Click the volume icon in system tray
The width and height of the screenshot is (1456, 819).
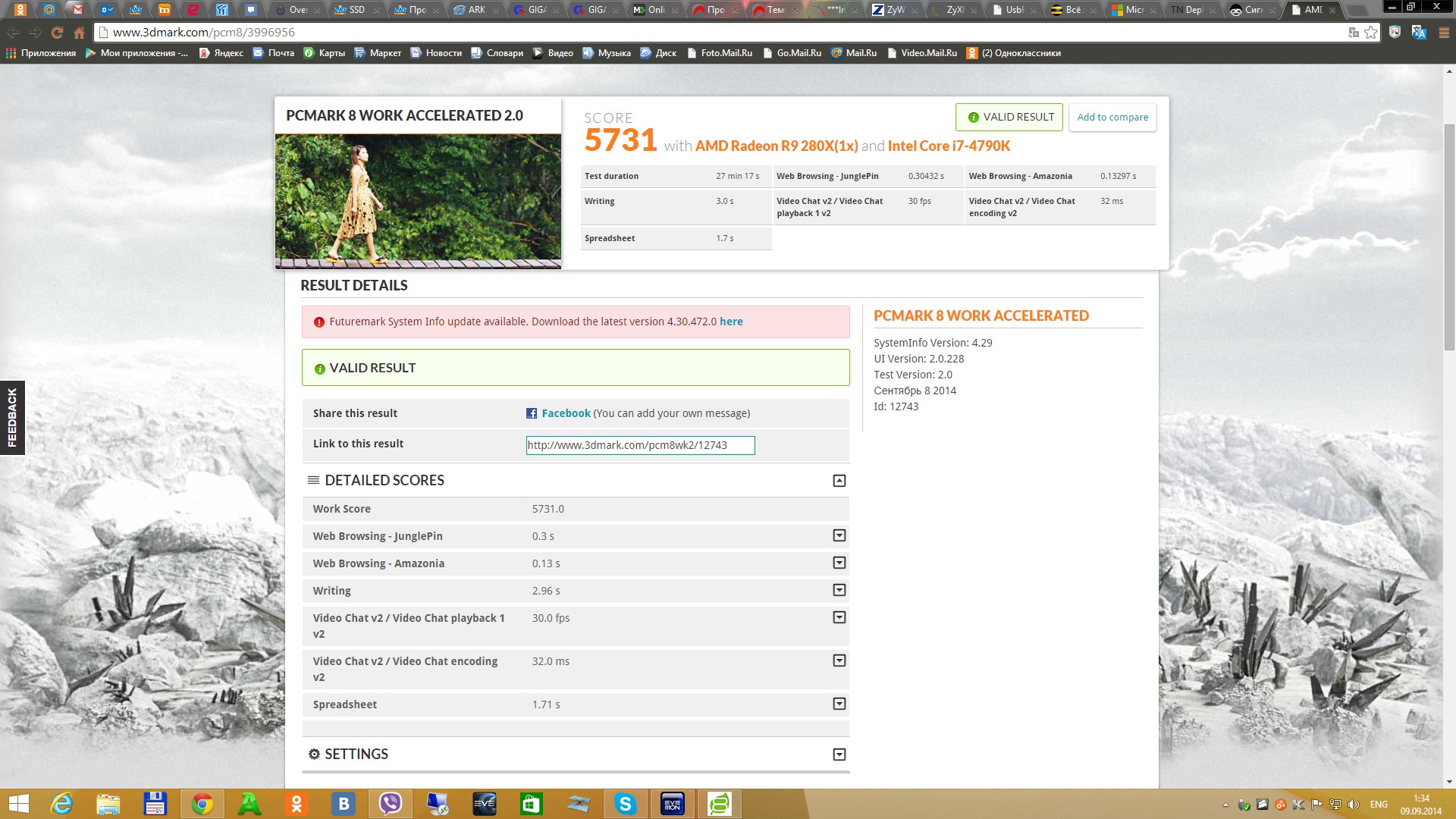[x=1354, y=805]
